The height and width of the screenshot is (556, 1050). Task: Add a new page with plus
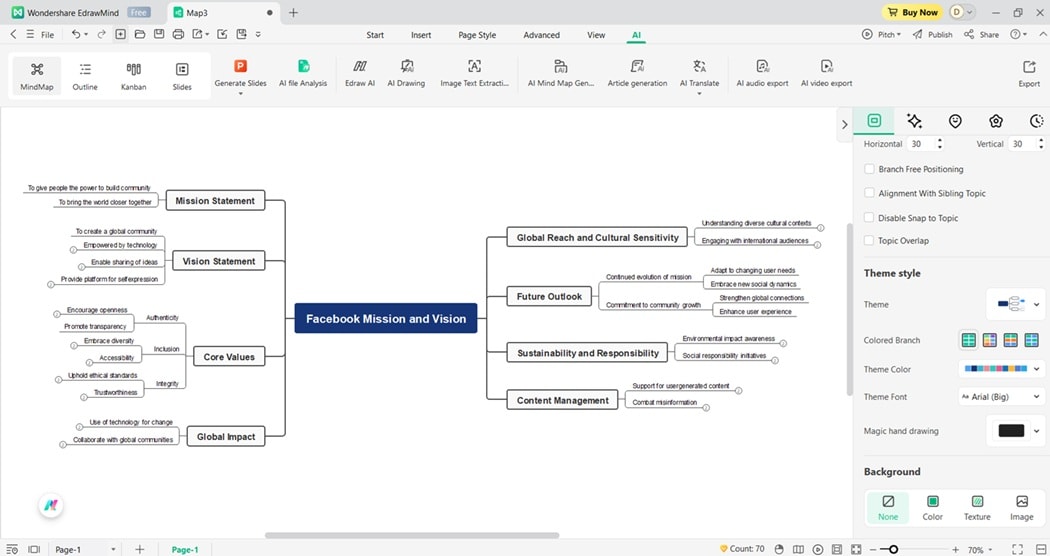coord(139,549)
